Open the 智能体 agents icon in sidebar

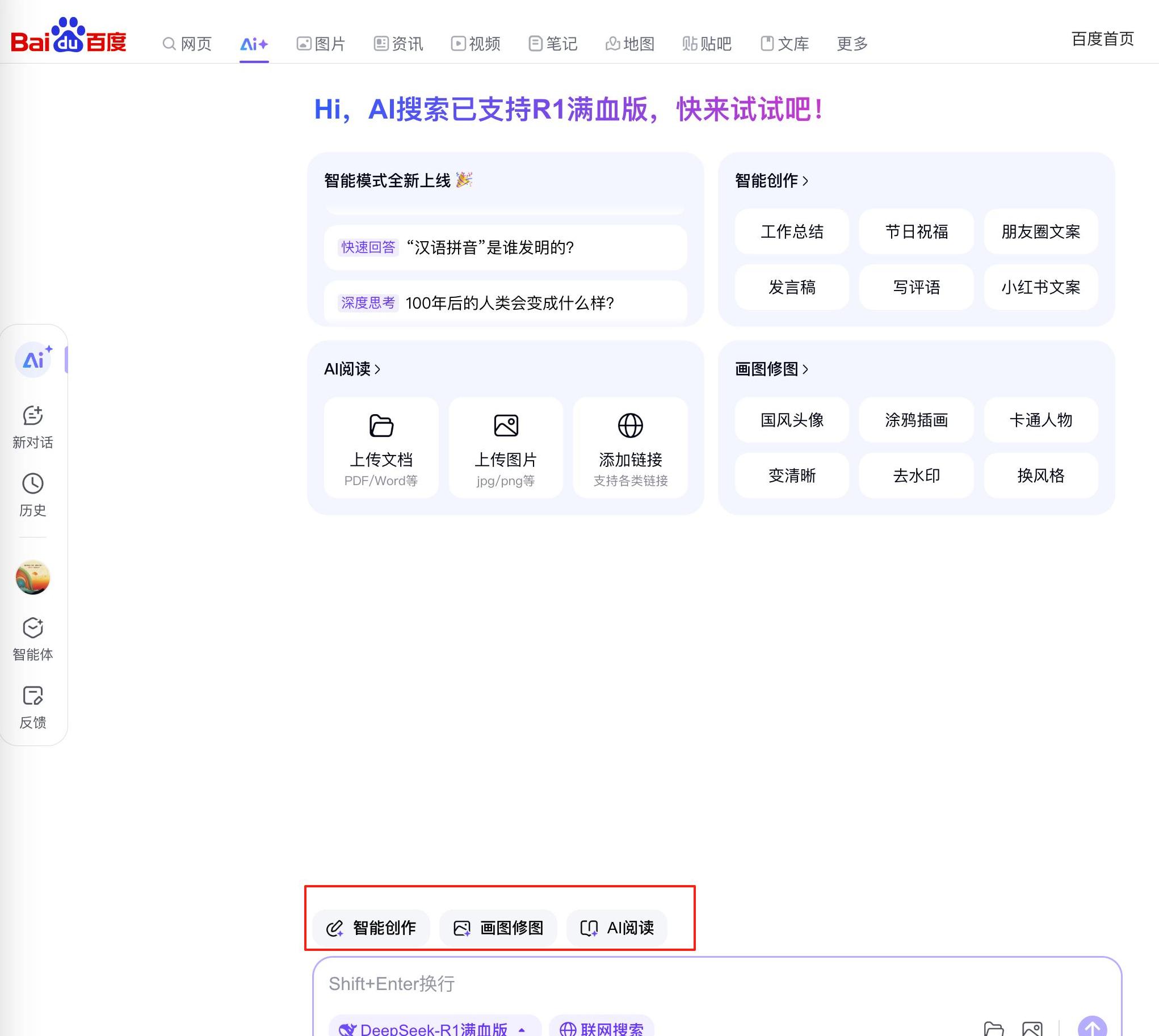pyautogui.click(x=32, y=628)
